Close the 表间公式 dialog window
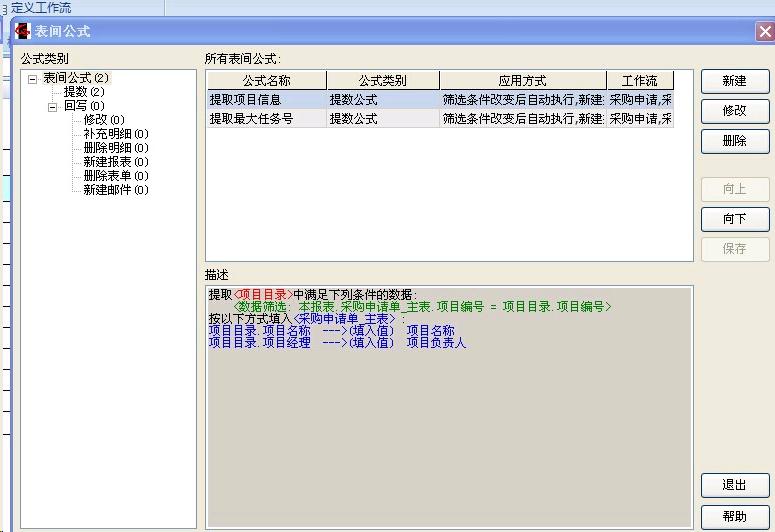The width and height of the screenshot is (775, 532). pos(764,31)
